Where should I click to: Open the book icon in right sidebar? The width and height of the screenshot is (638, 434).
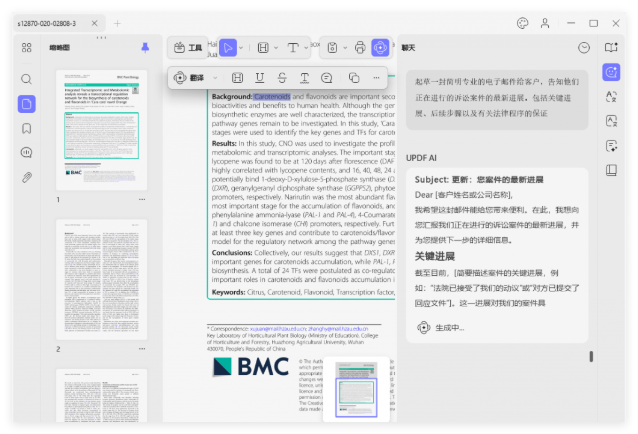[611, 170]
